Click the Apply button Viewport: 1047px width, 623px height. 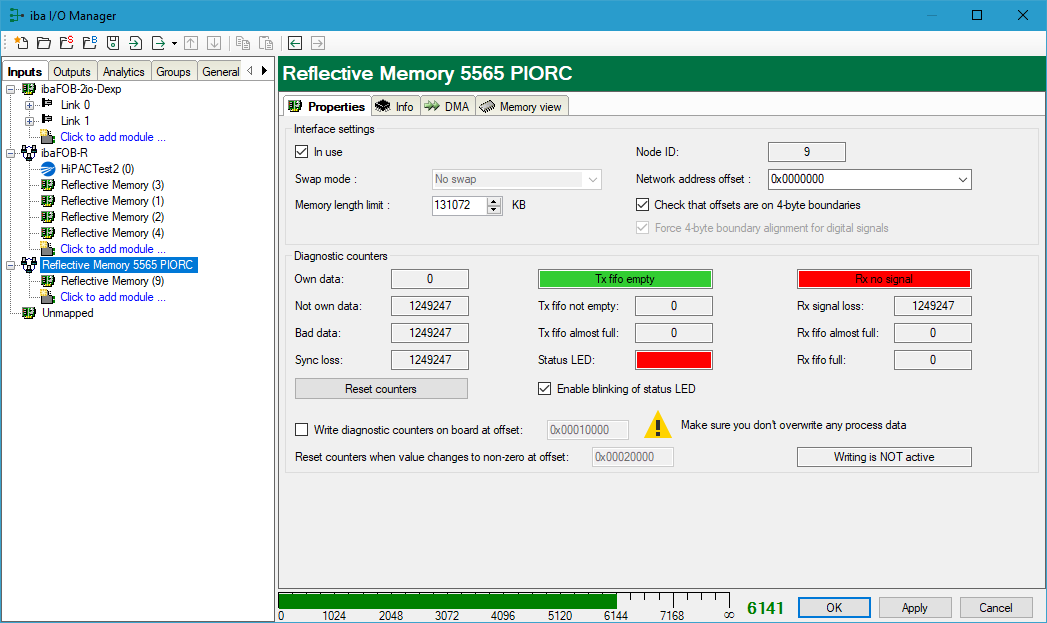(x=914, y=608)
